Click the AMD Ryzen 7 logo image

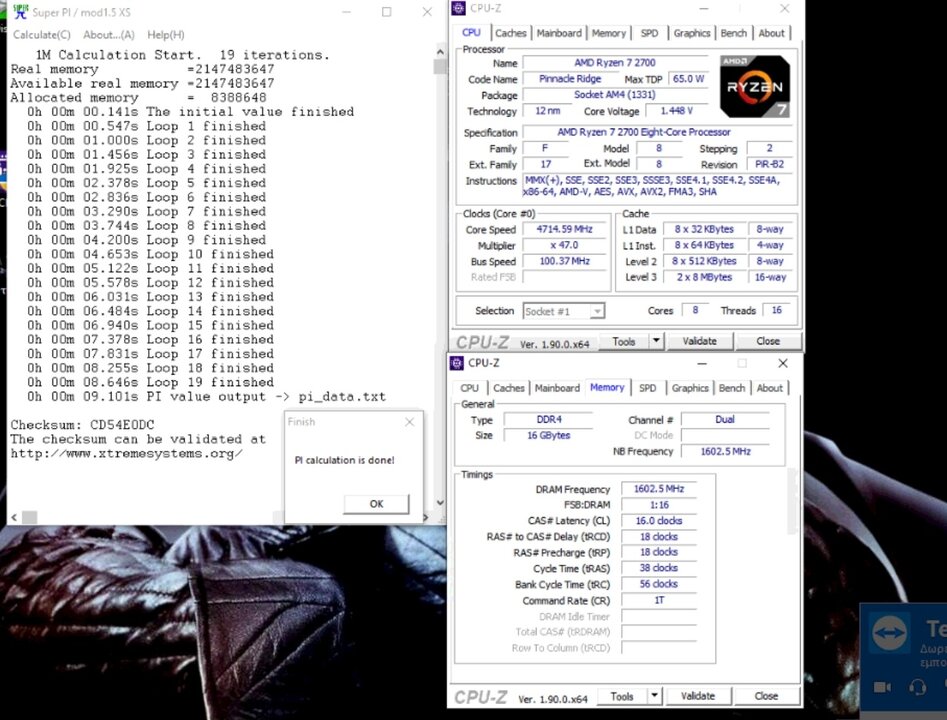(755, 86)
